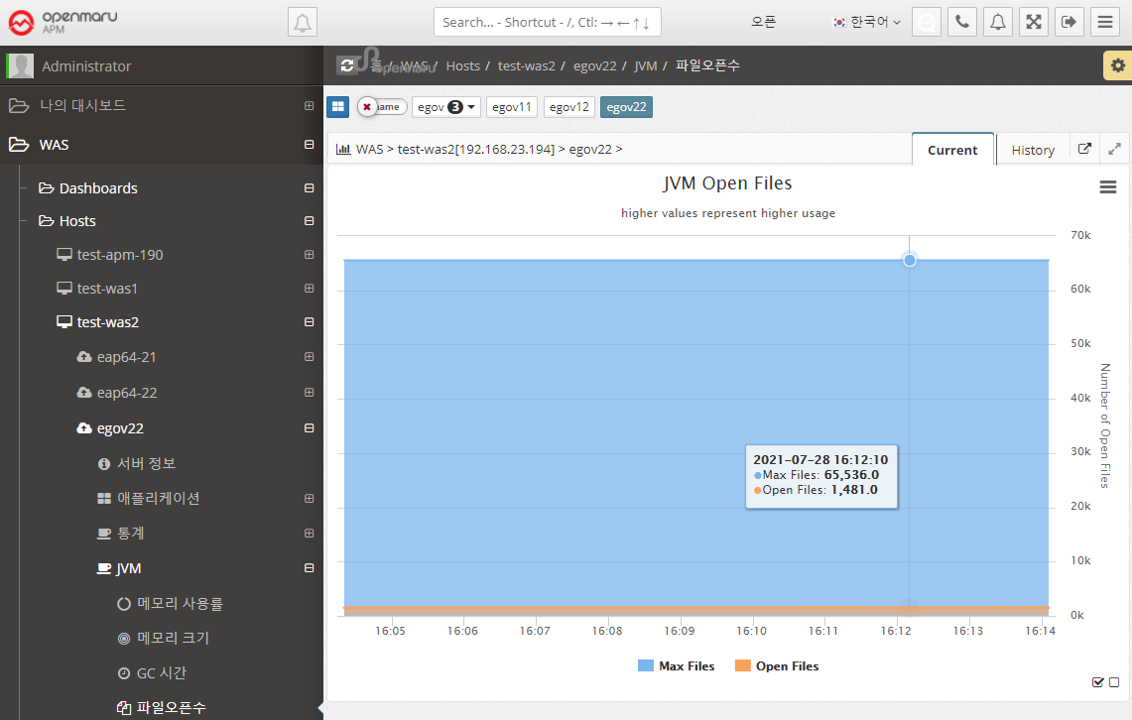Viewport: 1132px width, 720px height.
Task: Click the breadcrumb refresh icon
Action: pos(347,66)
